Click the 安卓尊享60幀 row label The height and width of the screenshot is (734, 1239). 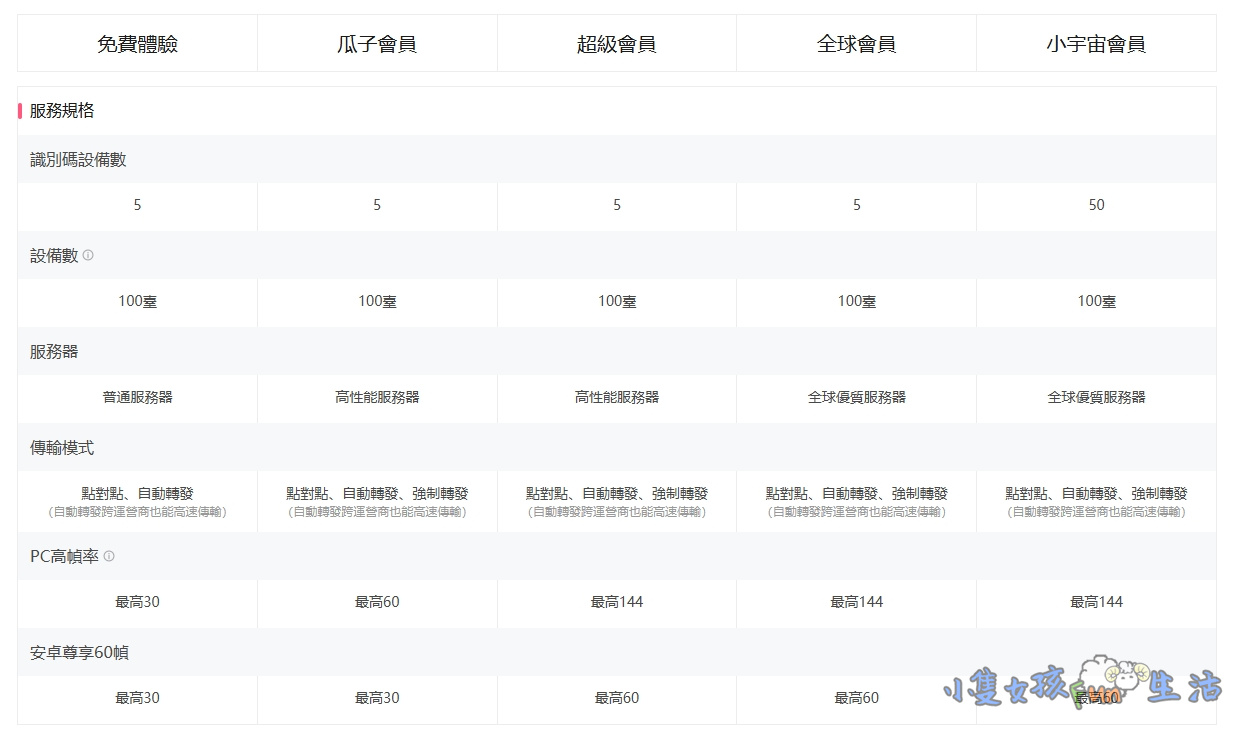click(79, 653)
